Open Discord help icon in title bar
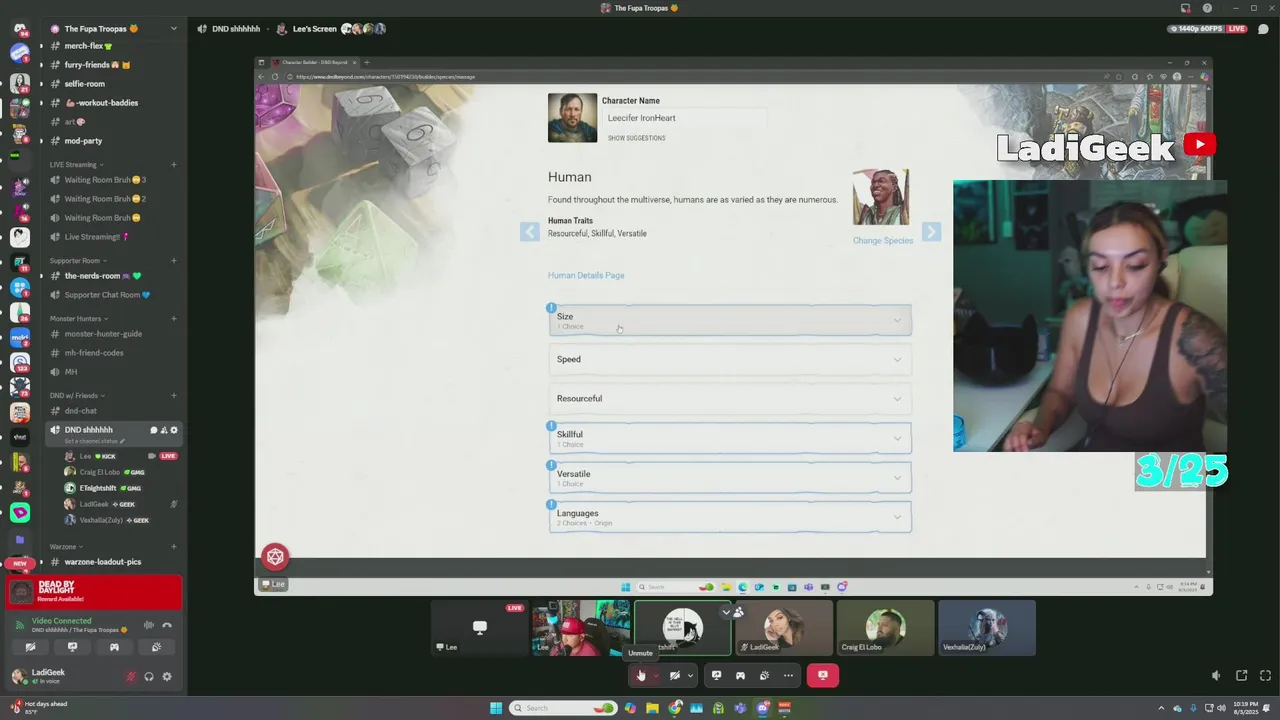The image size is (1280, 720). (x=1207, y=8)
